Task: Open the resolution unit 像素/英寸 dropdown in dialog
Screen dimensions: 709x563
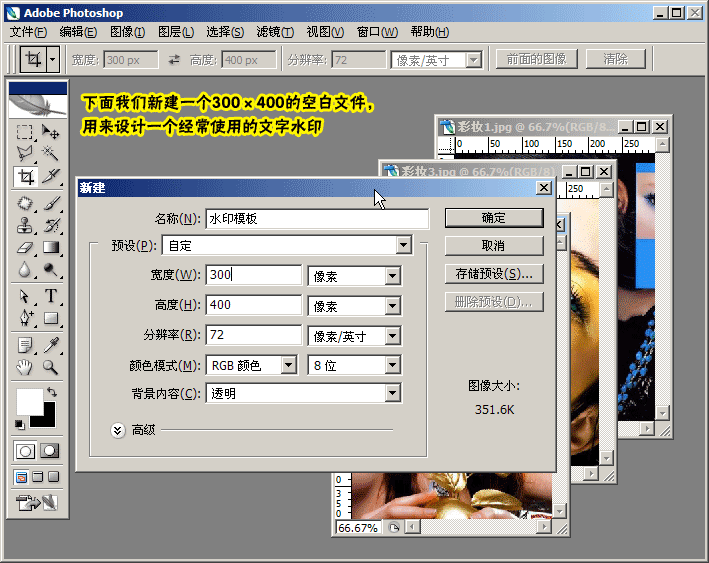Action: click(x=392, y=336)
